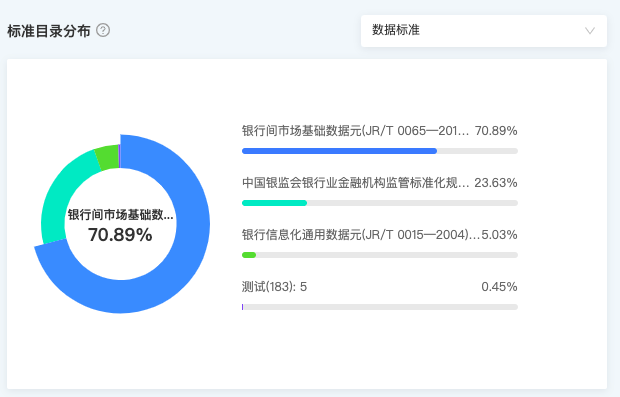620x397 pixels.
Task: Click the 0.45% percentage value
Action: coord(499,287)
